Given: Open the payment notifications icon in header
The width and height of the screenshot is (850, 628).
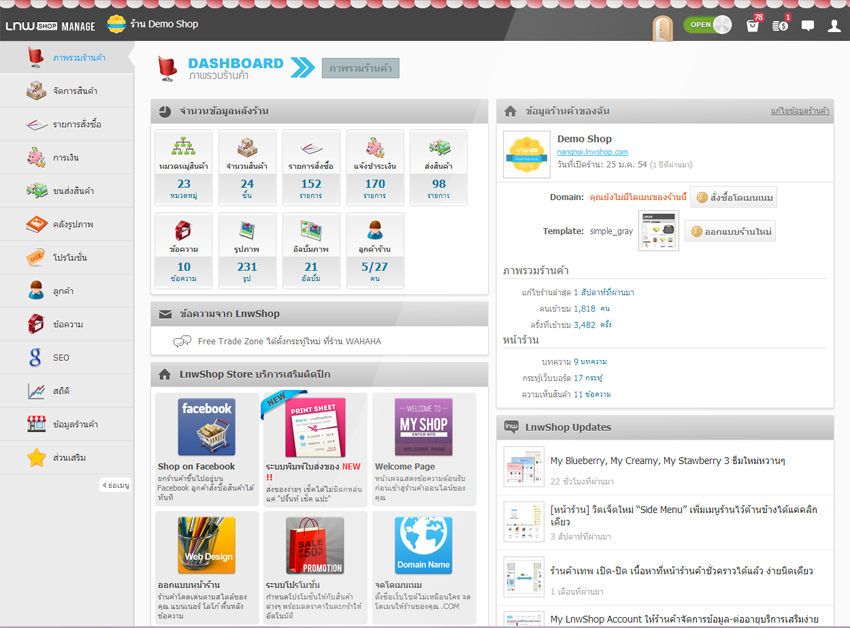Looking at the screenshot, I should pyautogui.click(x=781, y=24).
